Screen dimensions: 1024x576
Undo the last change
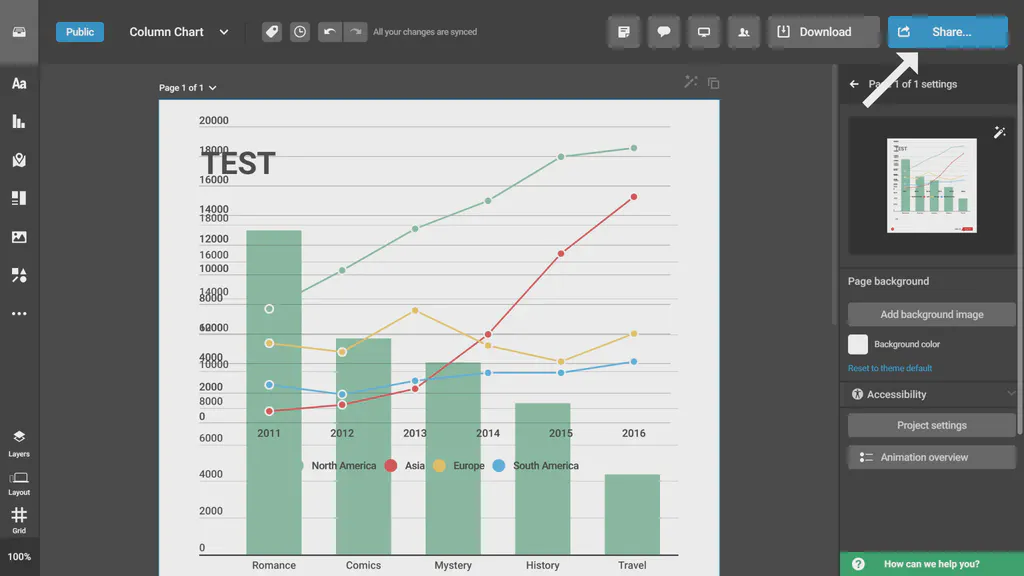[x=327, y=31]
